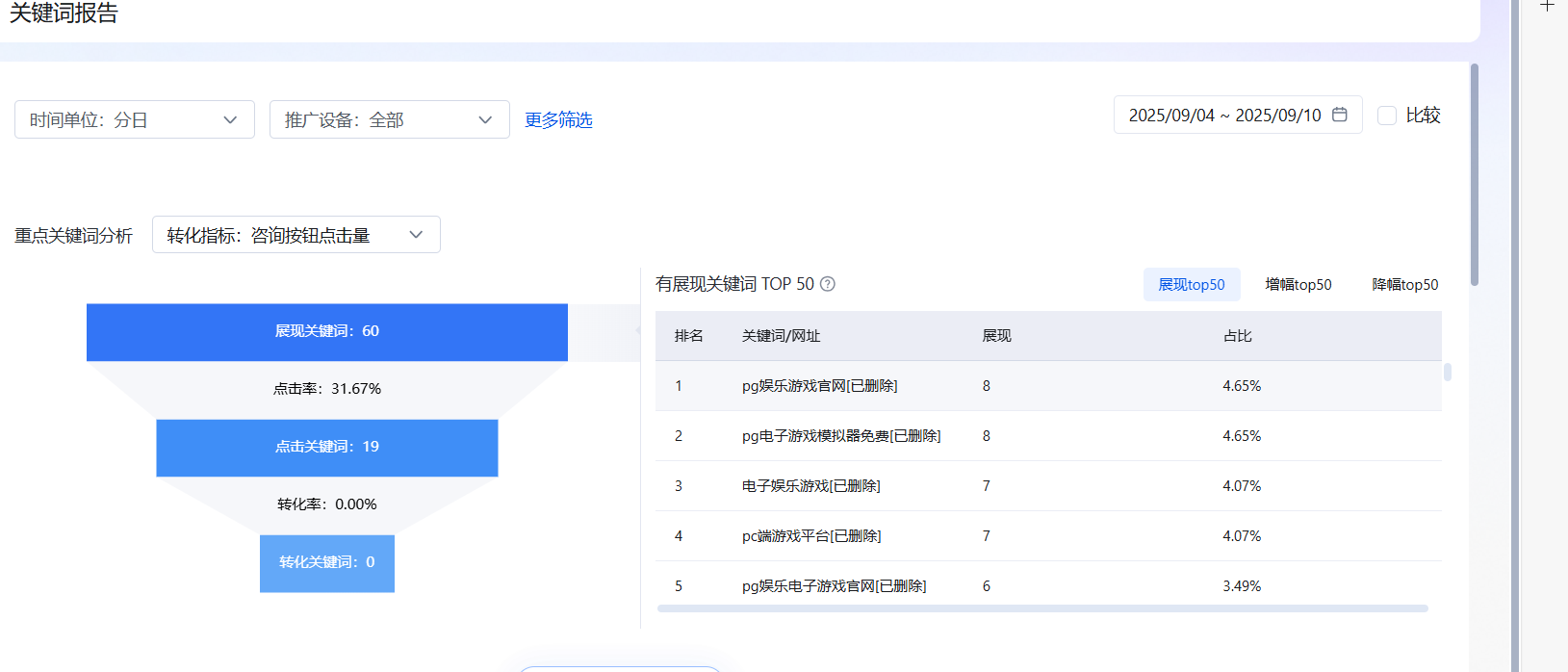Screen dimensions: 1568x672
Task: Switch to the 展现top50 tab
Action: 1191,285
